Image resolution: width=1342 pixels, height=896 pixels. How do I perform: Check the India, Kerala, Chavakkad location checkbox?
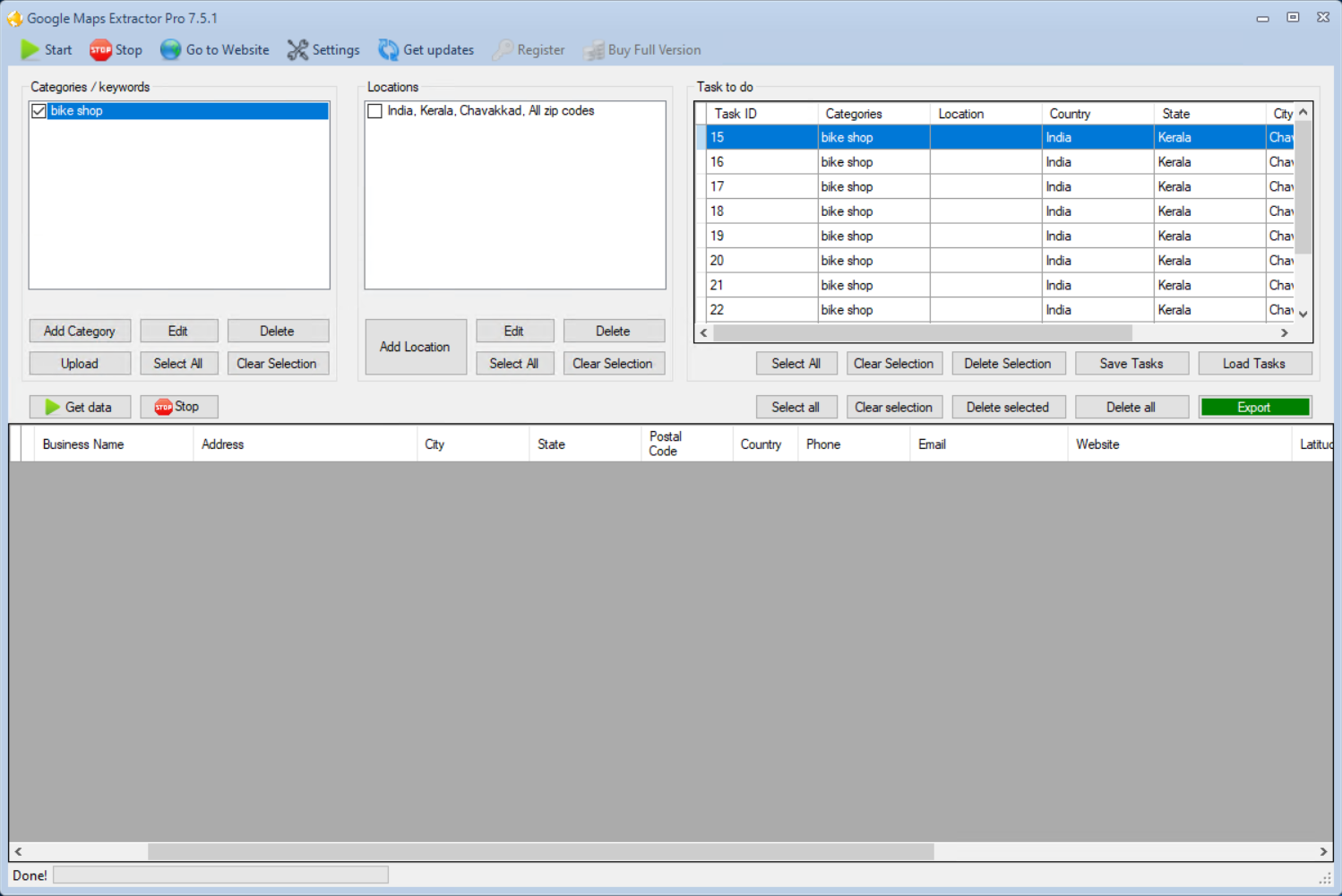click(x=375, y=111)
